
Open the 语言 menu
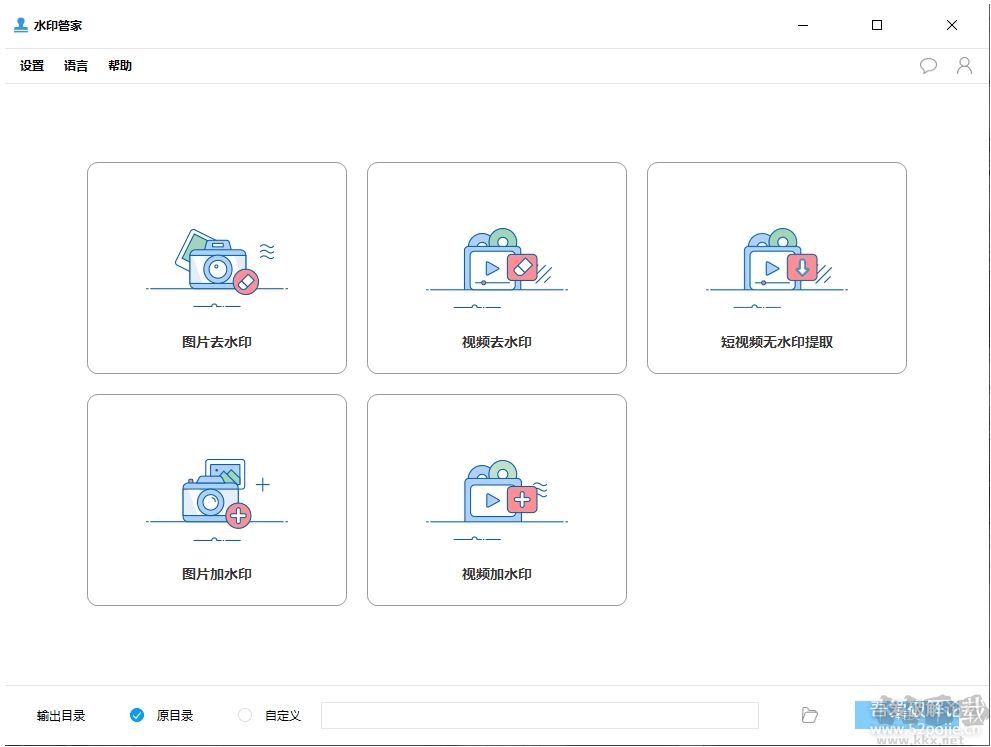[x=76, y=65]
